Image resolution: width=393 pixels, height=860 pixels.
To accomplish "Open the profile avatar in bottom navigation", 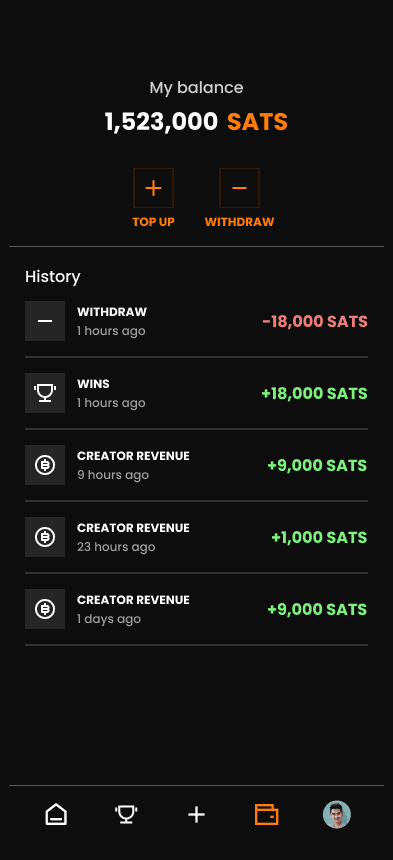I will point(337,814).
